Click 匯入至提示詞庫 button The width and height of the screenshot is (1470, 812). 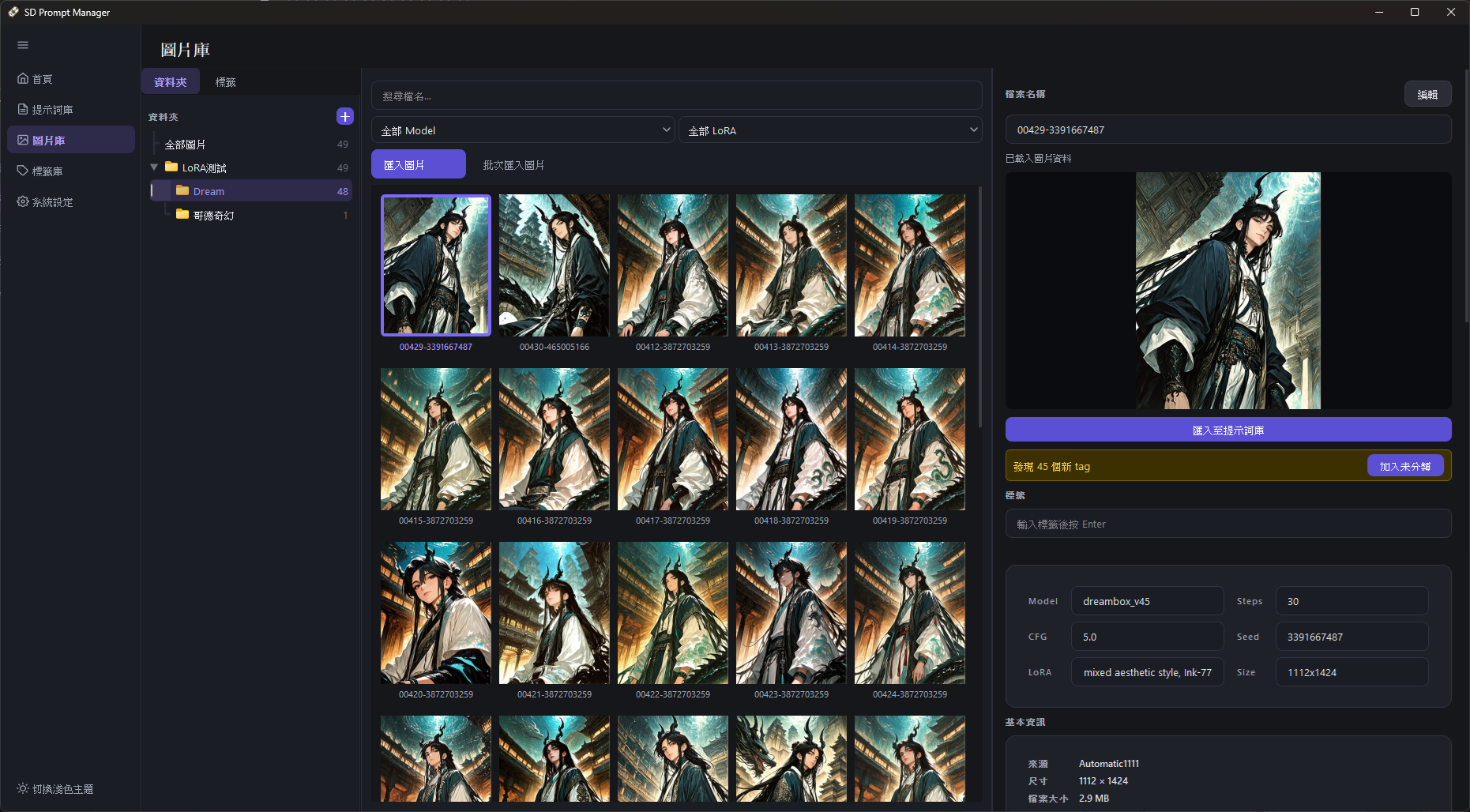(1228, 430)
